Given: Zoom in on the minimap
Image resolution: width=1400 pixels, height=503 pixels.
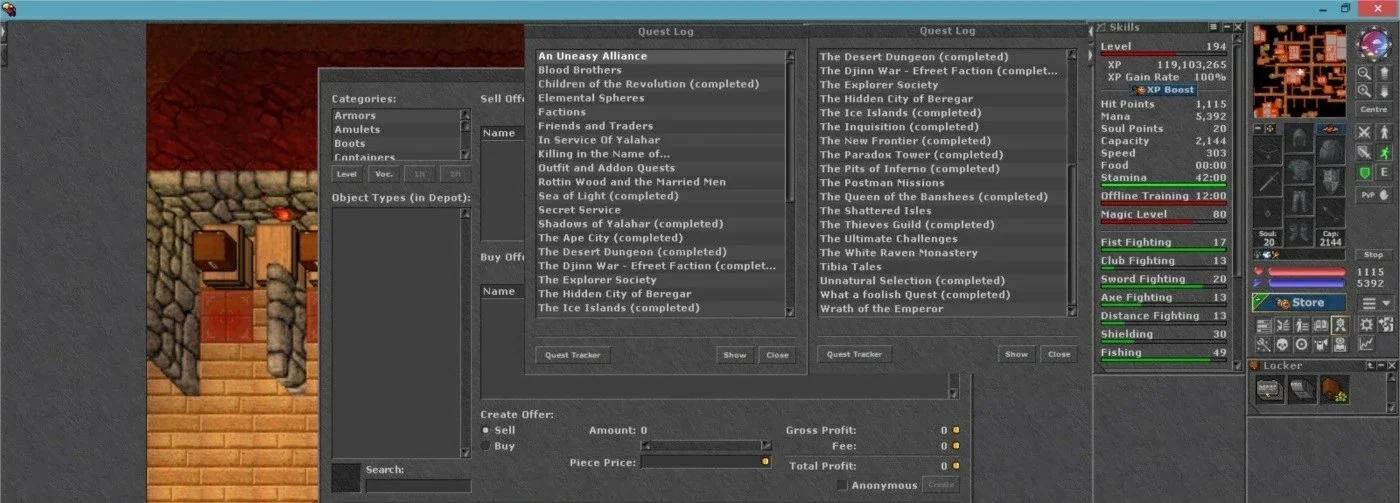Looking at the screenshot, I should (x=1364, y=90).
